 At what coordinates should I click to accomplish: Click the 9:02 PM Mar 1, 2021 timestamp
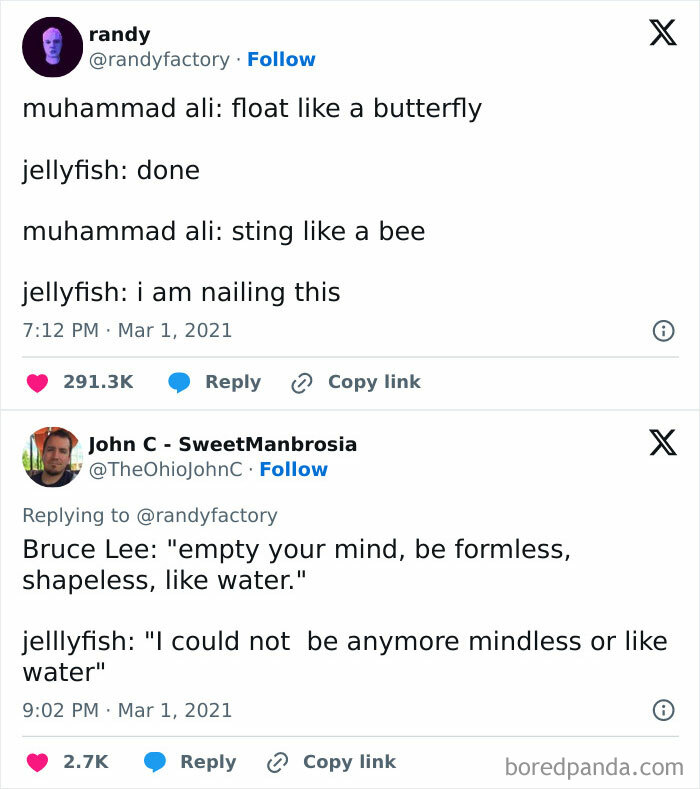coord(127,710)
